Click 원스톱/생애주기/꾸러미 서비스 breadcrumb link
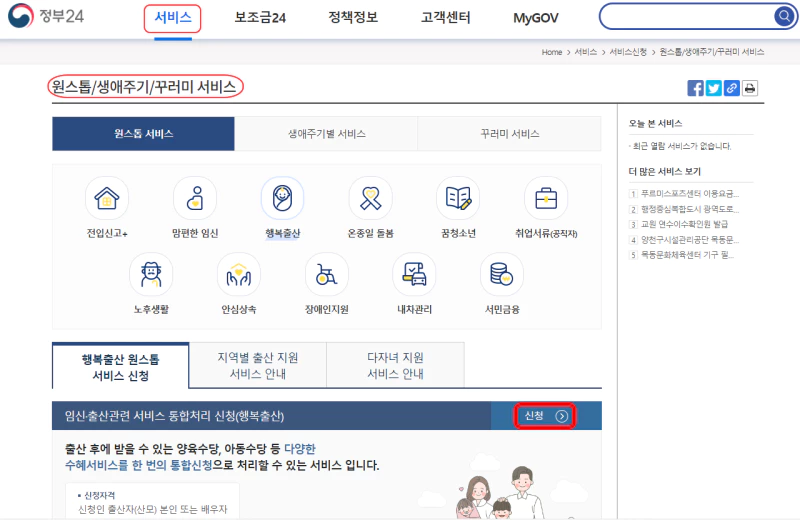 (712, 52)
